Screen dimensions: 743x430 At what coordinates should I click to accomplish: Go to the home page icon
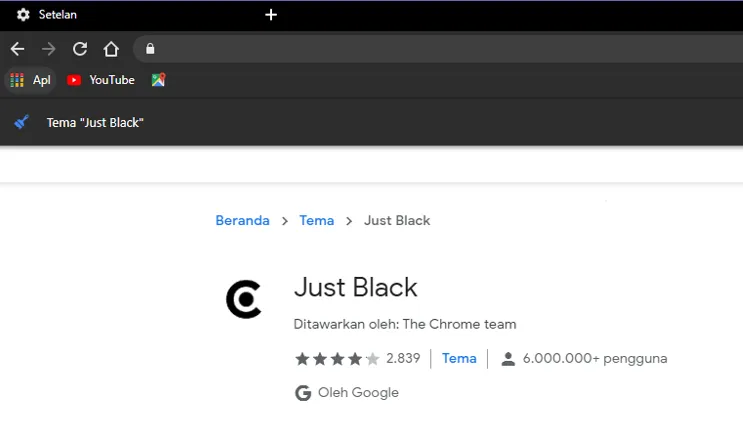tap(111, 49)
